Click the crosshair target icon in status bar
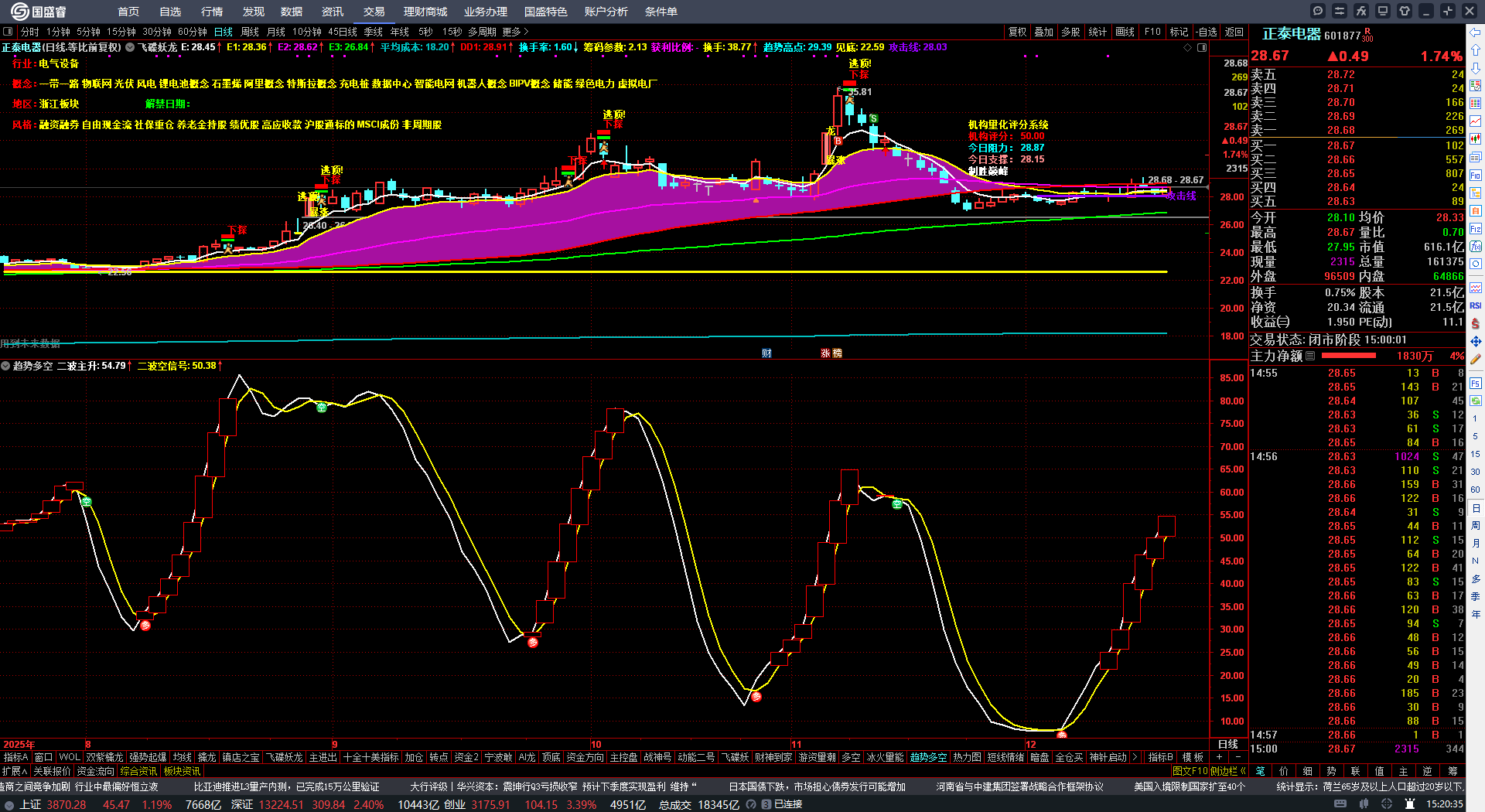1485x812 pixels. point(1387,804)
